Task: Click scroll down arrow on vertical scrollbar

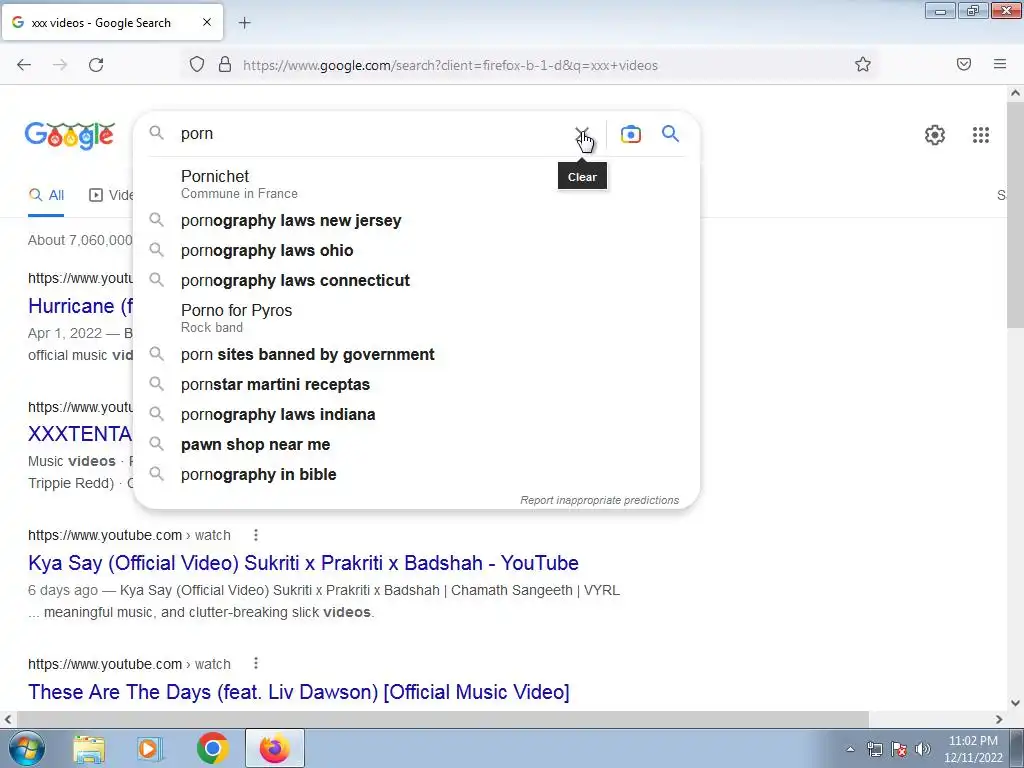Action: [1015, 703]
